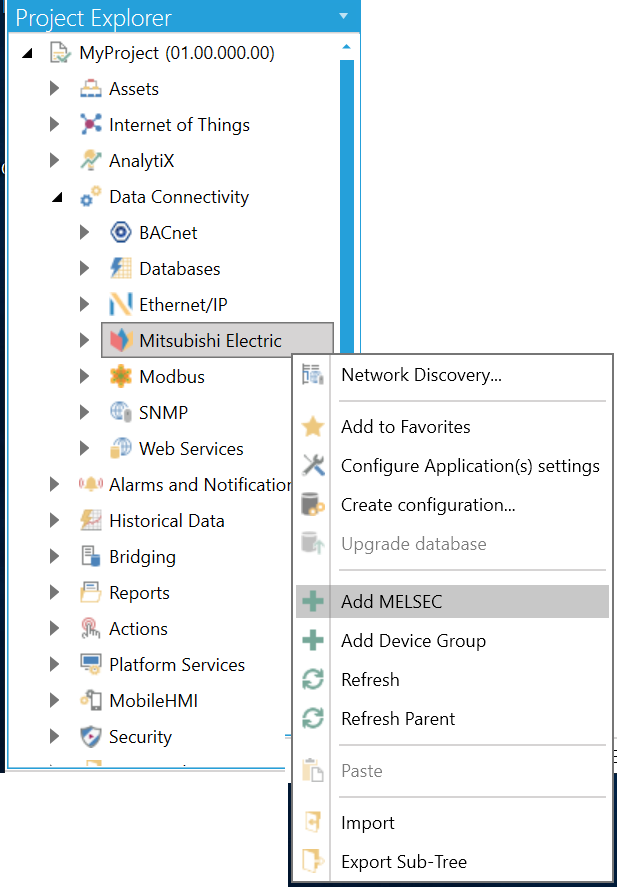Click the Databases lightning grid icon
The image size is (617, 893).
(x=121, y=268)
